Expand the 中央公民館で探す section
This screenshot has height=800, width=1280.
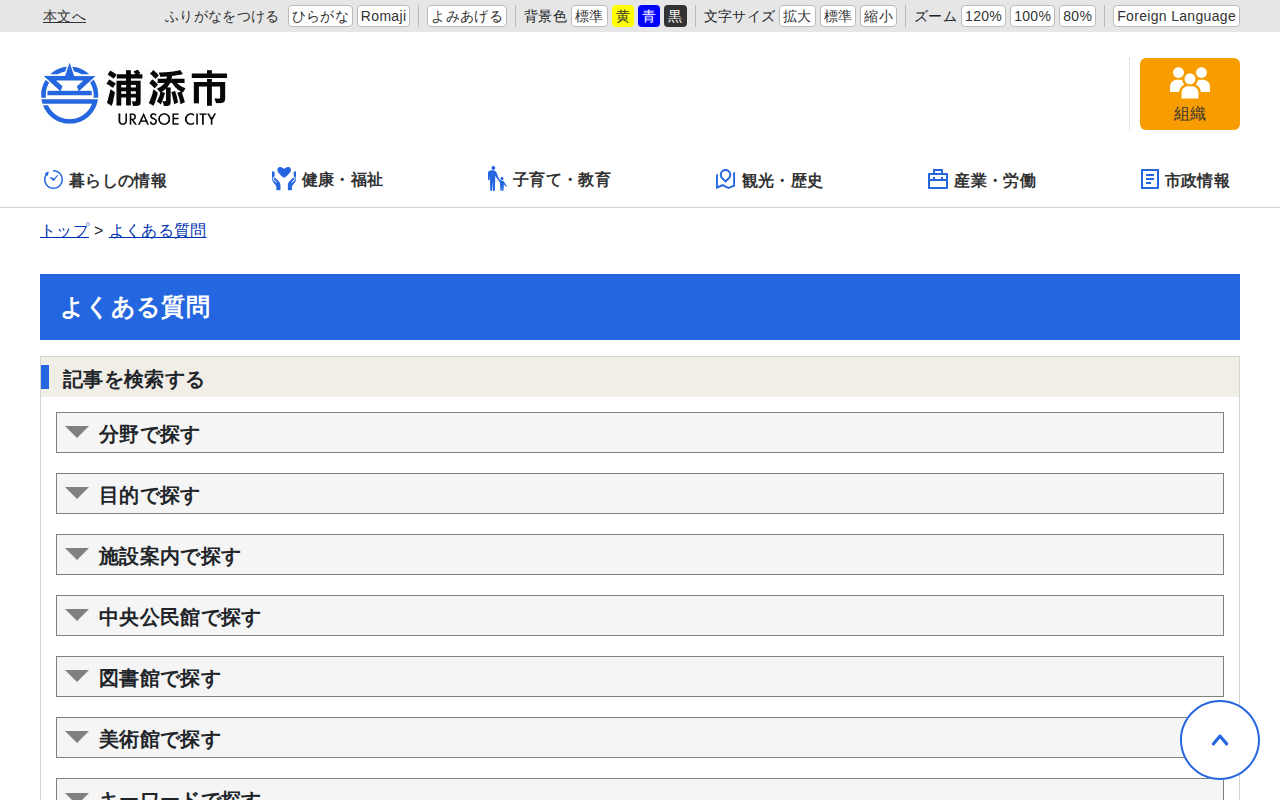(640, 616)
